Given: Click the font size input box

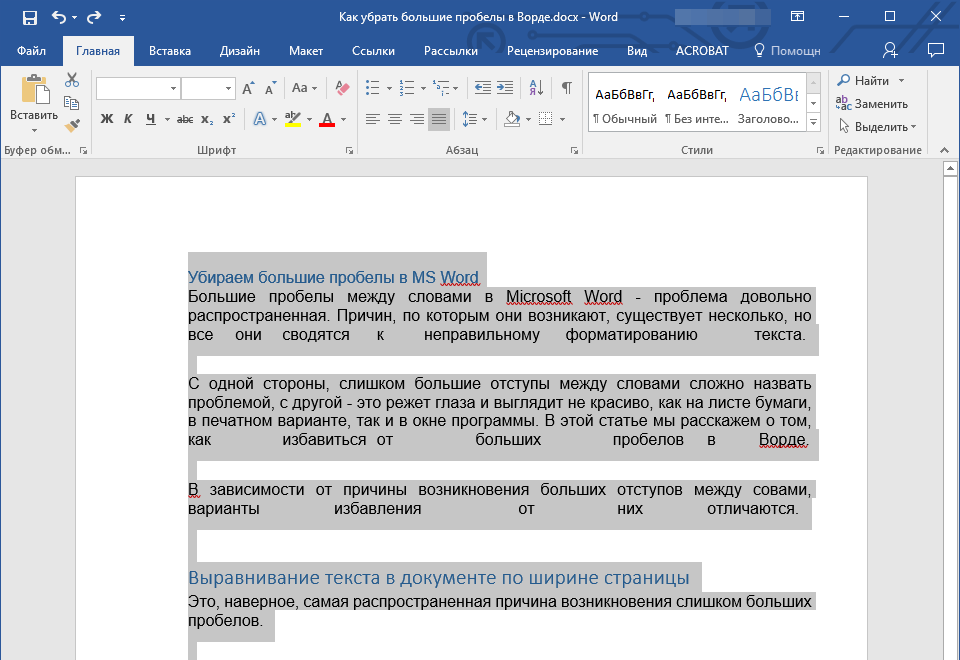Looking at the screenshot, I should click(201, 89).
